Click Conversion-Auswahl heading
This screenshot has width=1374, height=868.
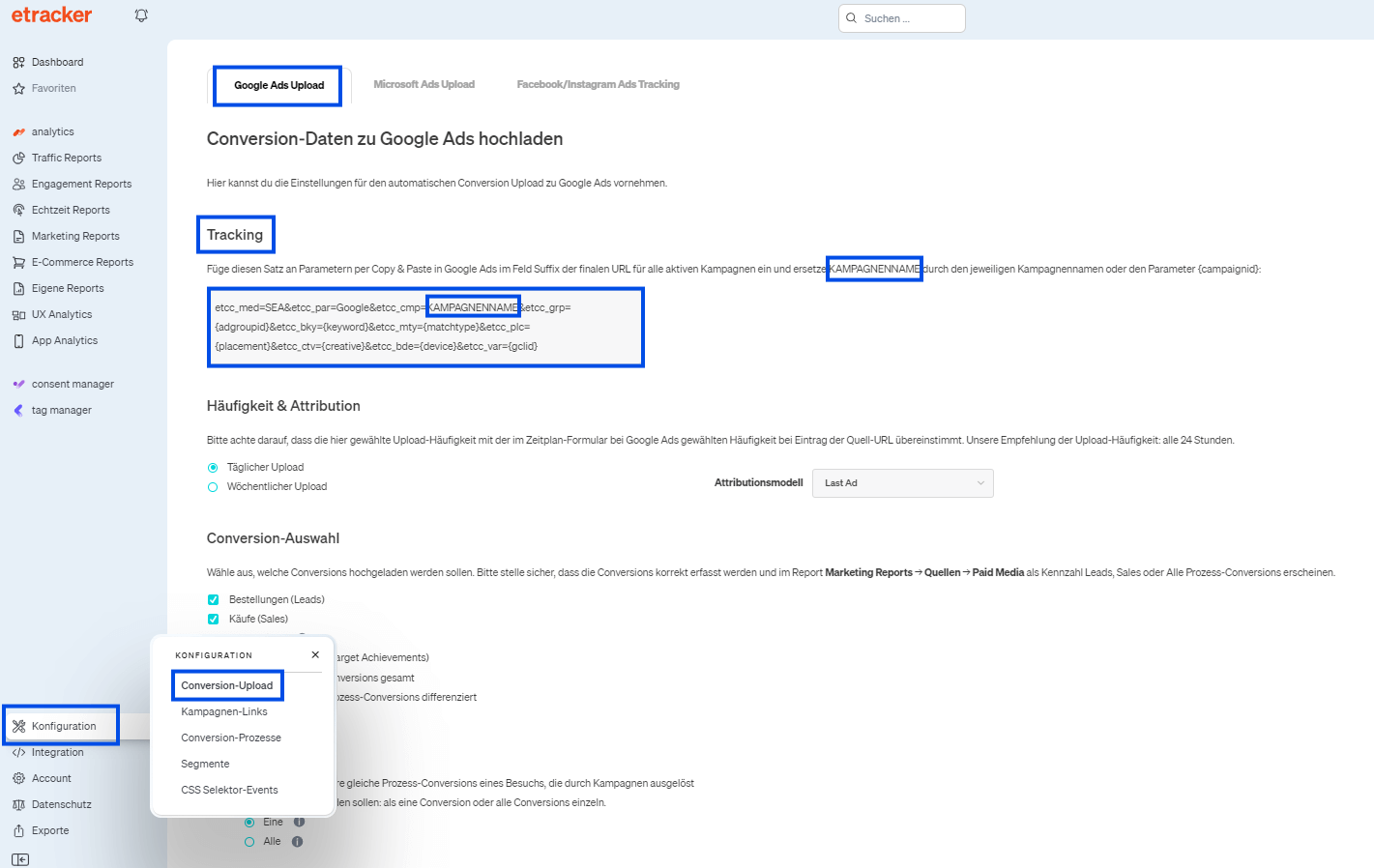click(x=273, y=538)
